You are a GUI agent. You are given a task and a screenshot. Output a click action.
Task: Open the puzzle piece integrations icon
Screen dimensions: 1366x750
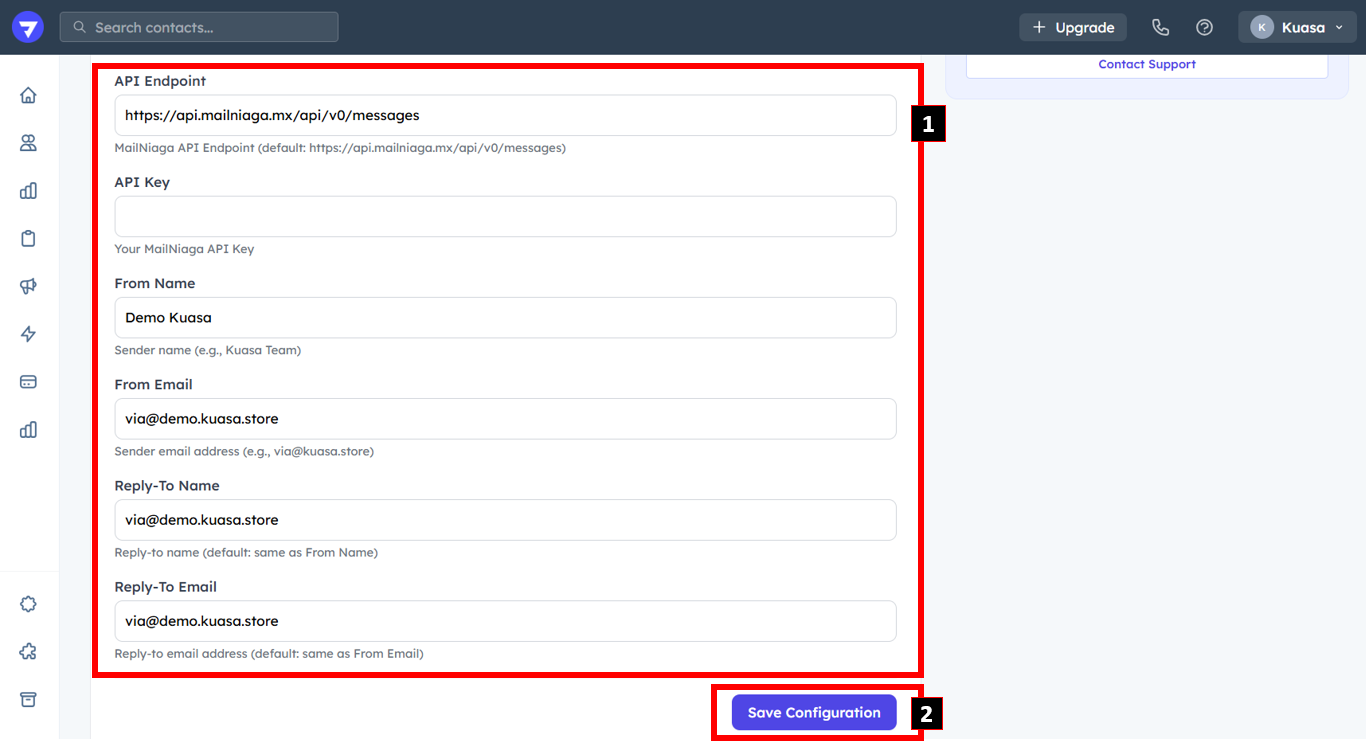click(28, 652)
